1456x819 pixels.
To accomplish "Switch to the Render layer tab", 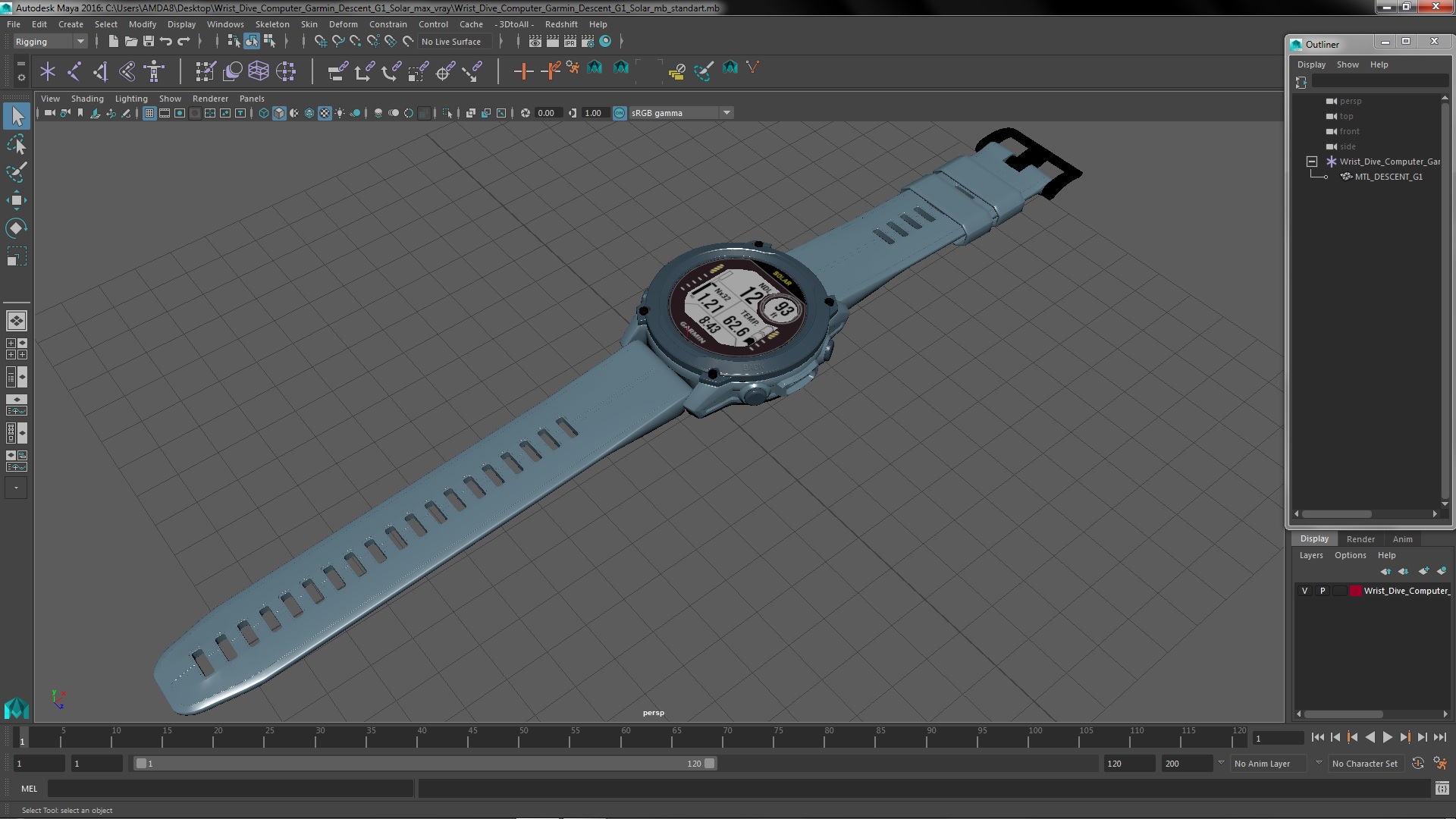I will (1360, 539).
